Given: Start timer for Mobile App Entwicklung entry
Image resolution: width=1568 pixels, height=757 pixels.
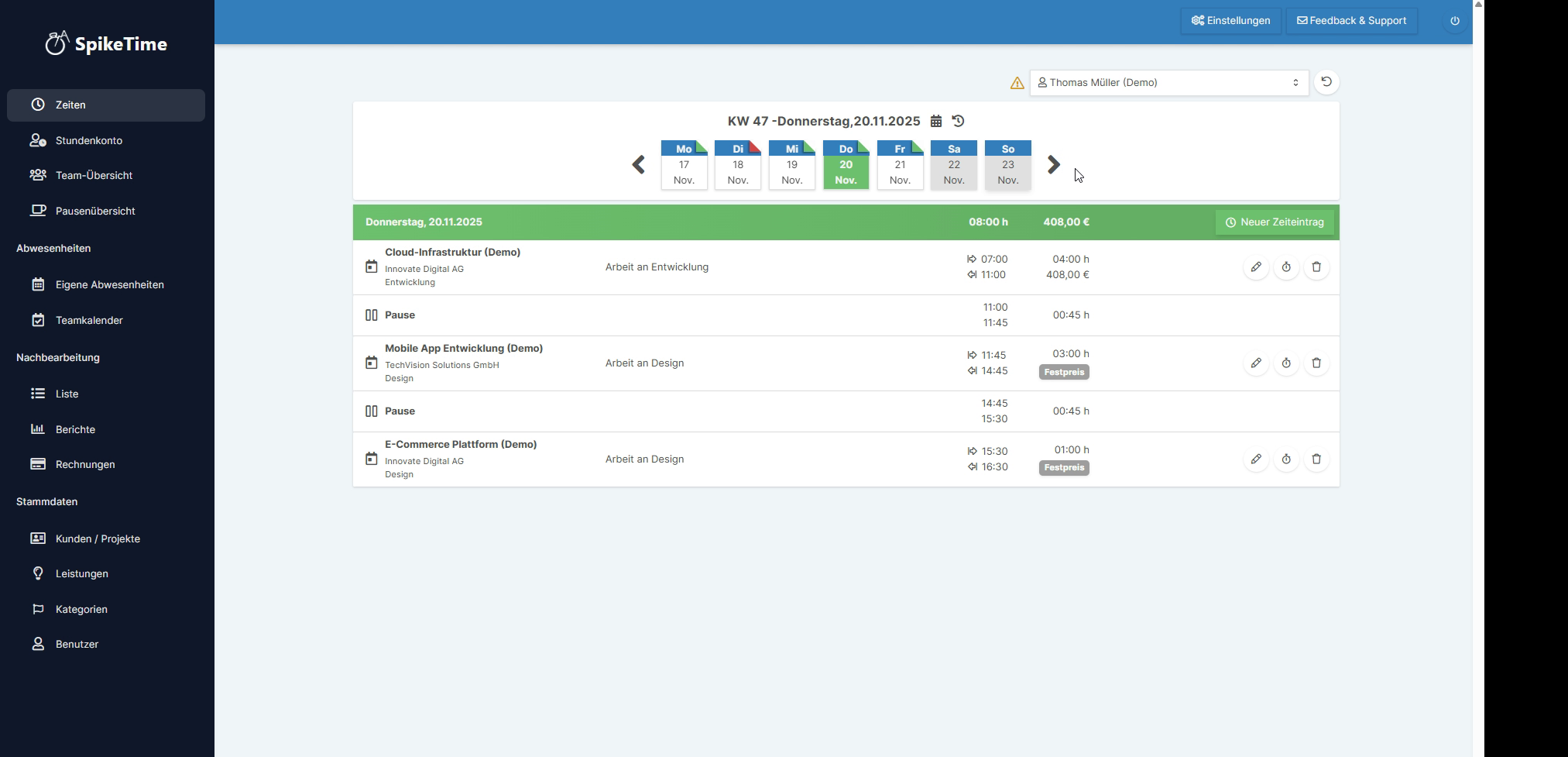Looking at the screenshot, I should [x=1286, y=363].
